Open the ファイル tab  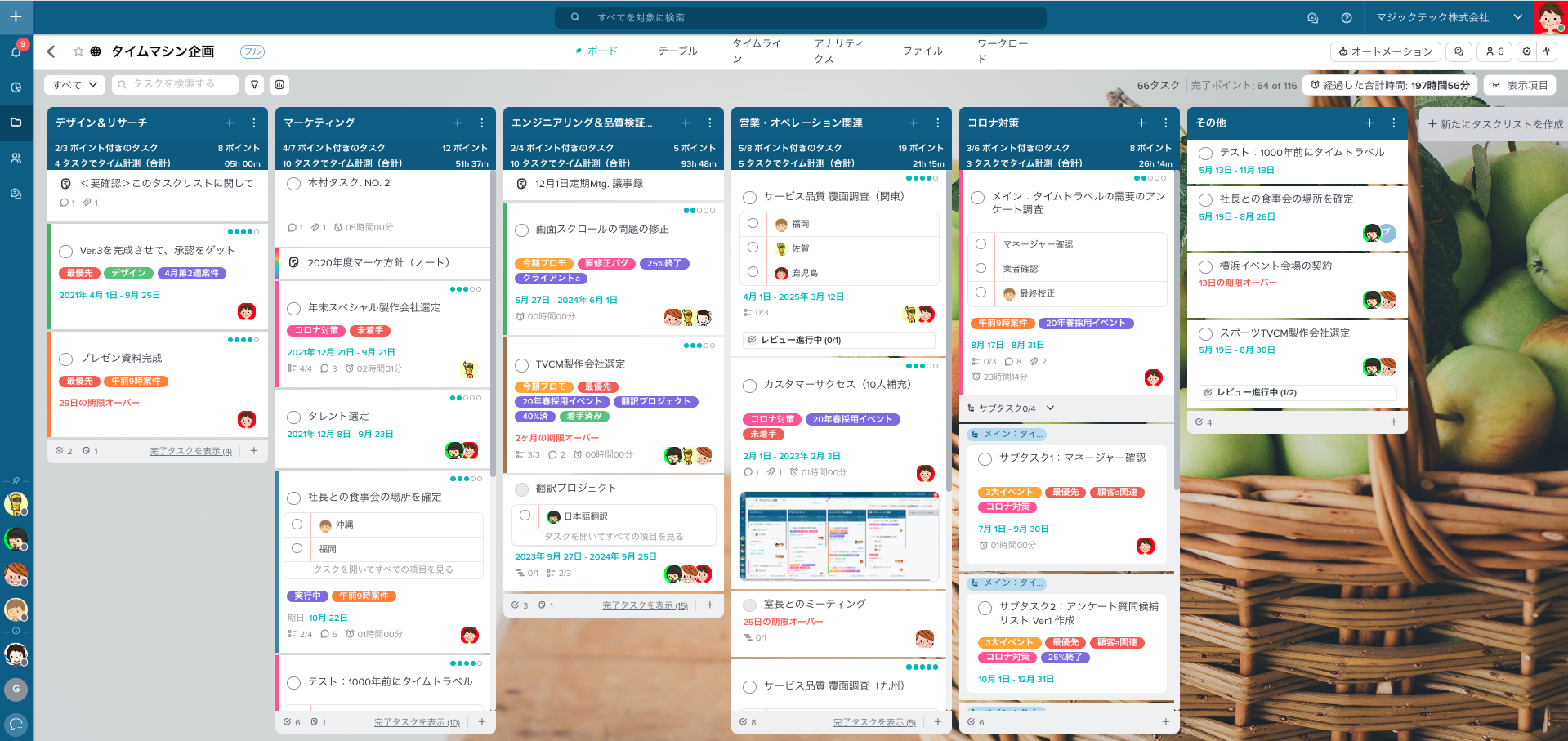pos(922,51)
